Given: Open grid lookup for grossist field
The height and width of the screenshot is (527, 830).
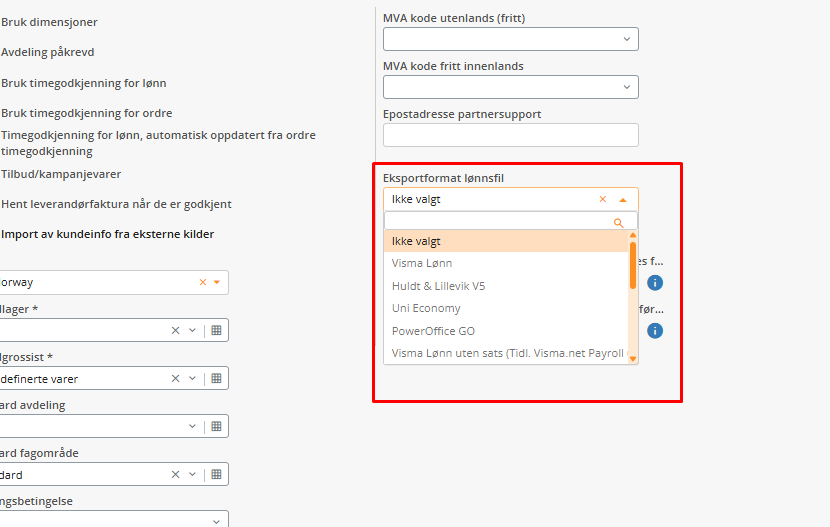Looking at the screenshot, I should coord(216,378).
